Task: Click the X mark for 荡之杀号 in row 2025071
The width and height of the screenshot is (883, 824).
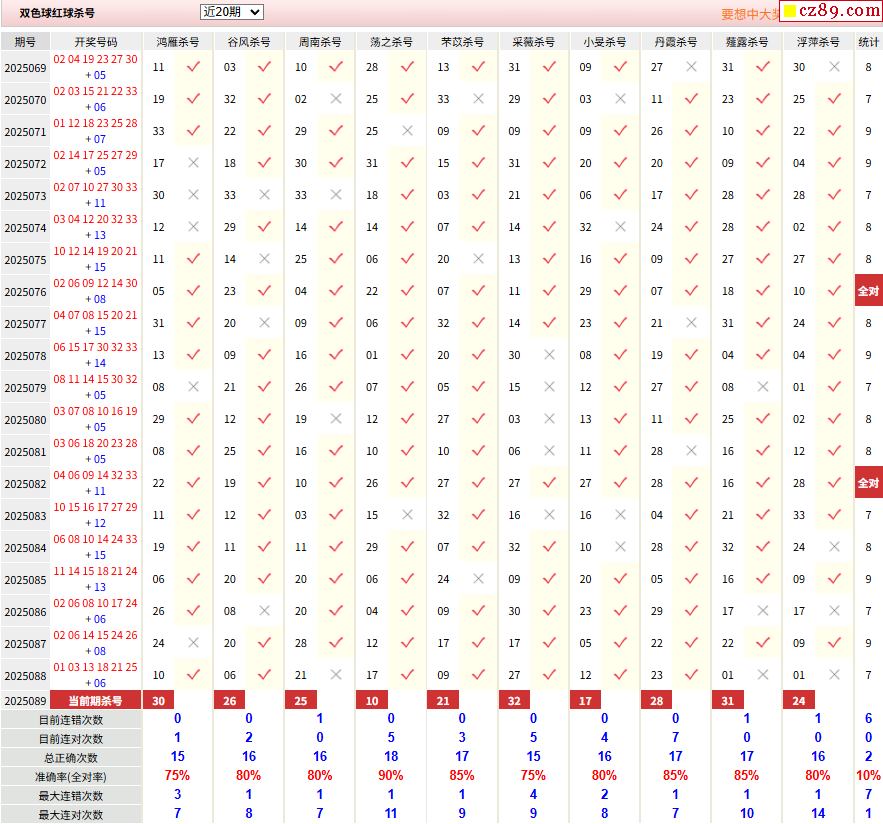Action: coord(407,131)
